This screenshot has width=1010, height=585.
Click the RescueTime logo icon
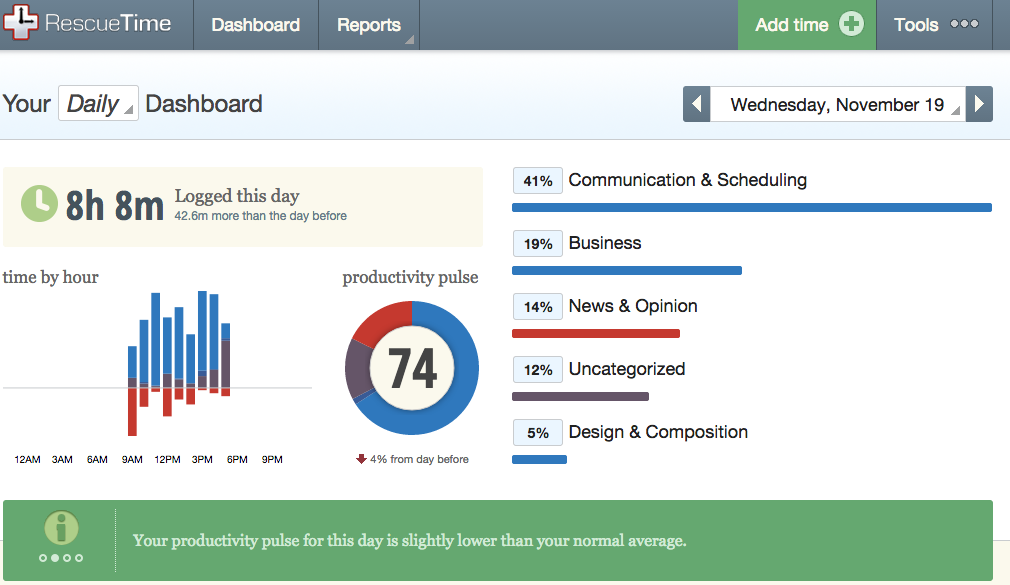[x=20, y=24]
